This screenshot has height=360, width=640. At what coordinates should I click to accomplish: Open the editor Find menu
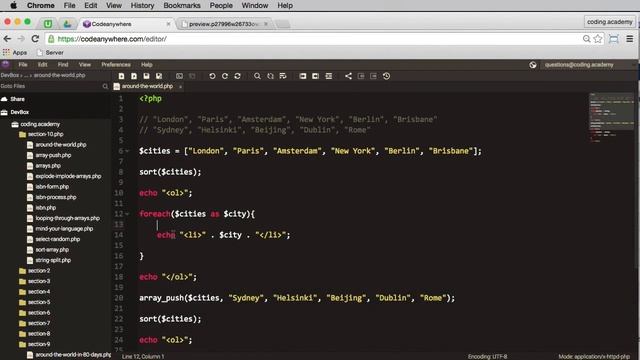(x=63, y=64)
